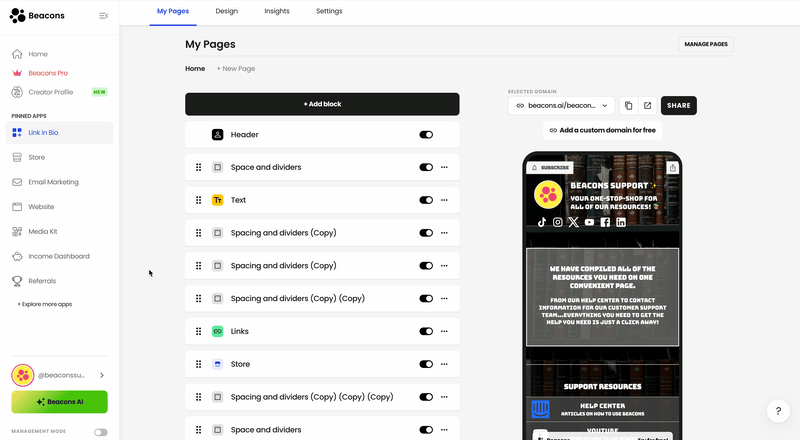
Task: Select the Link in Bio app
Action: click(59, 133)
